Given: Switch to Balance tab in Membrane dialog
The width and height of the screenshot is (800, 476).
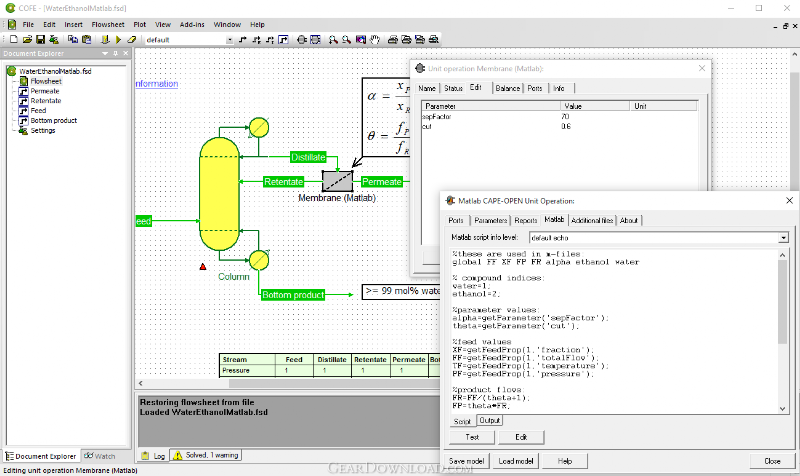Looking at the screenshot, I should pyautogui.click(x=508, y=88).
